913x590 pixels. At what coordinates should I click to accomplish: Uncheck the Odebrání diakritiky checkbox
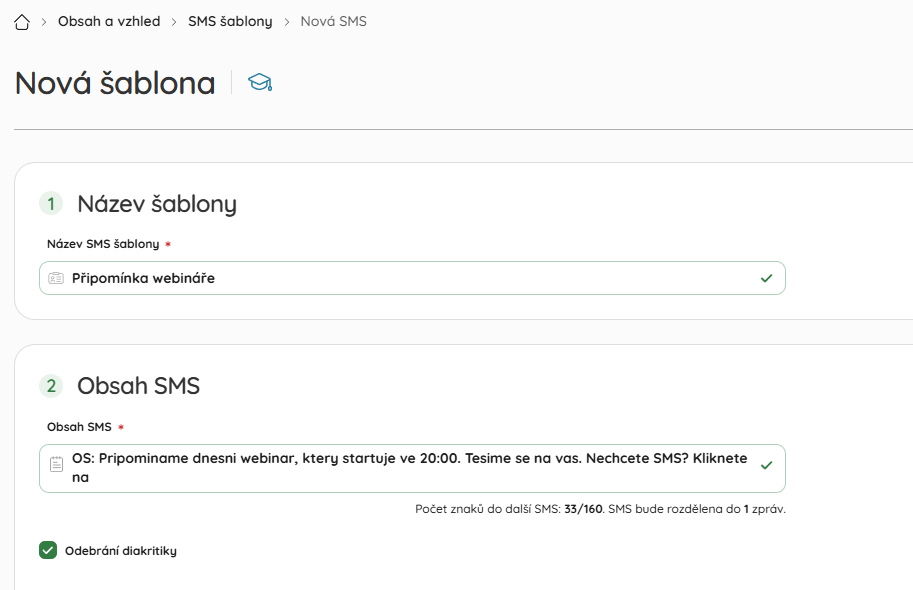click(48, 550)
